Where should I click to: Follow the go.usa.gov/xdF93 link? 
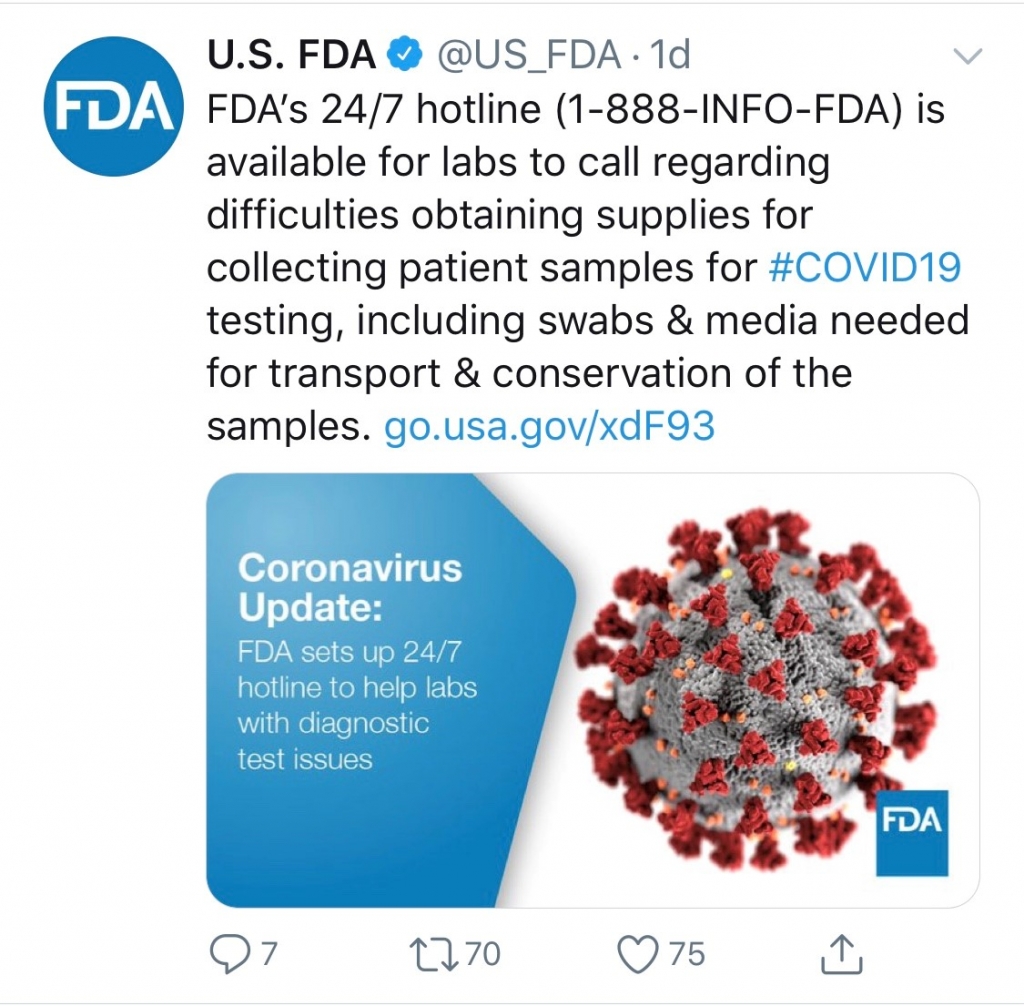[x=550, y=427]
